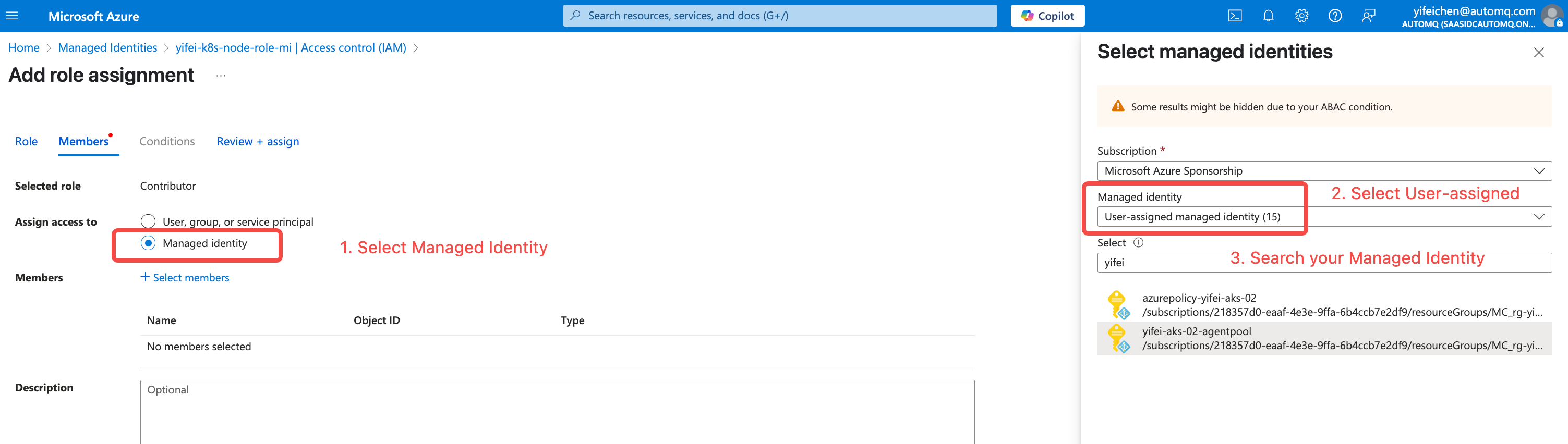Open the feedback icon in header
This screenshot has height=444, width=1568.
(x=1368, y=16)
